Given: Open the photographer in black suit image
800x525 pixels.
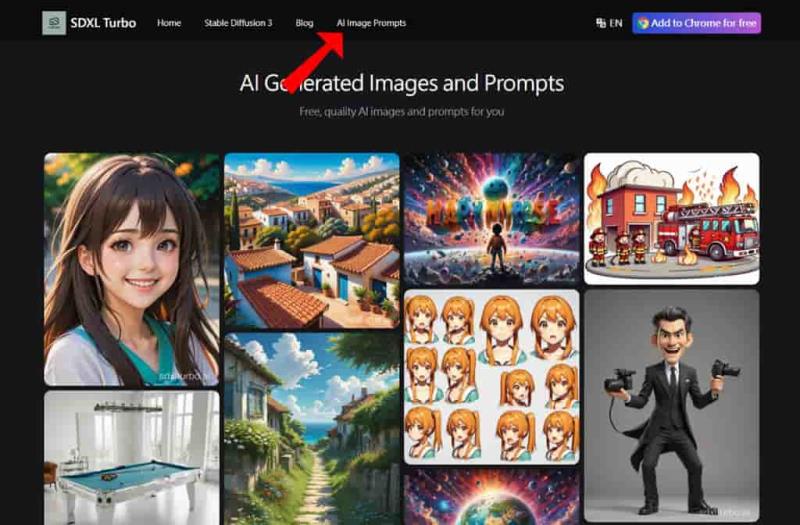Looking at the screenshot, I should (x=671, y=406).
